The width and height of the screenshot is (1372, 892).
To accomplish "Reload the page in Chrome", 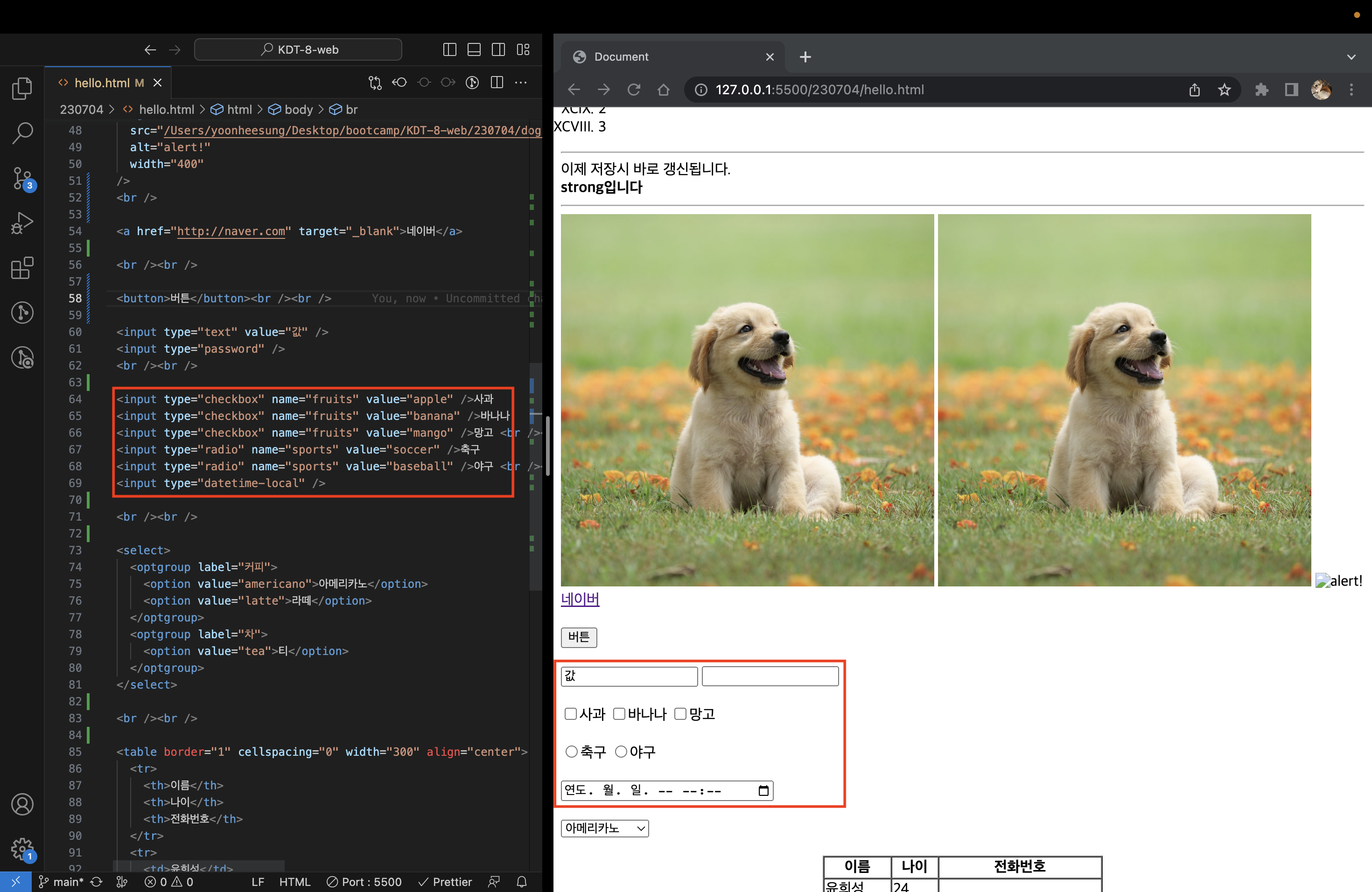I will (x=634, y=90).
